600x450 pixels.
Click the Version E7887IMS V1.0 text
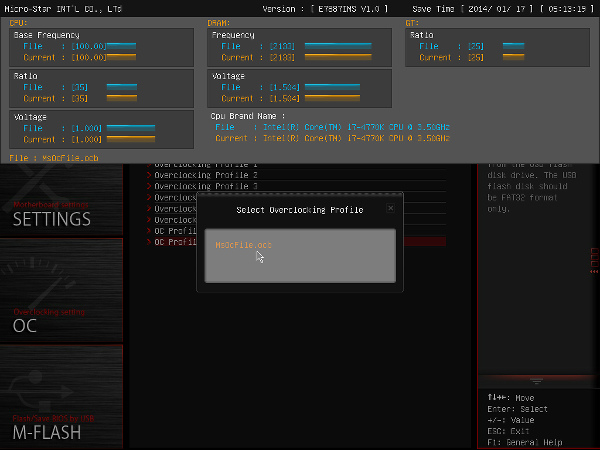(325, 9)
